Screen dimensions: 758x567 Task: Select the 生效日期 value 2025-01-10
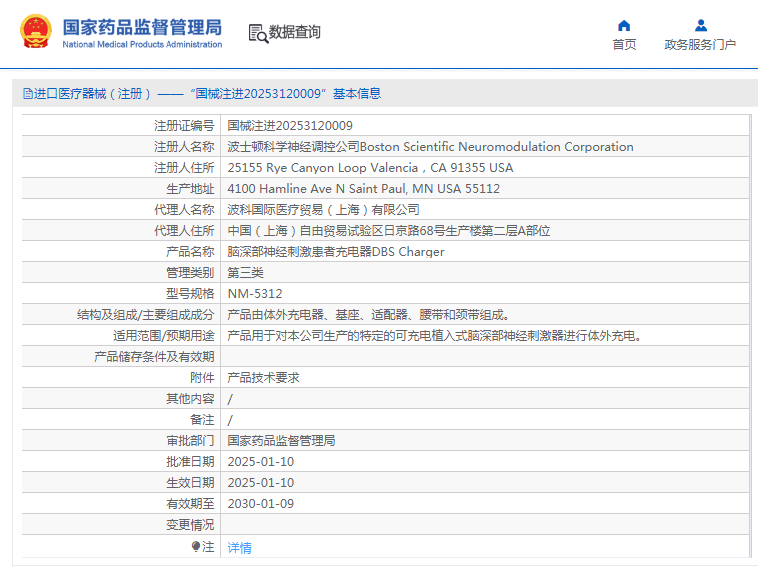261,483
